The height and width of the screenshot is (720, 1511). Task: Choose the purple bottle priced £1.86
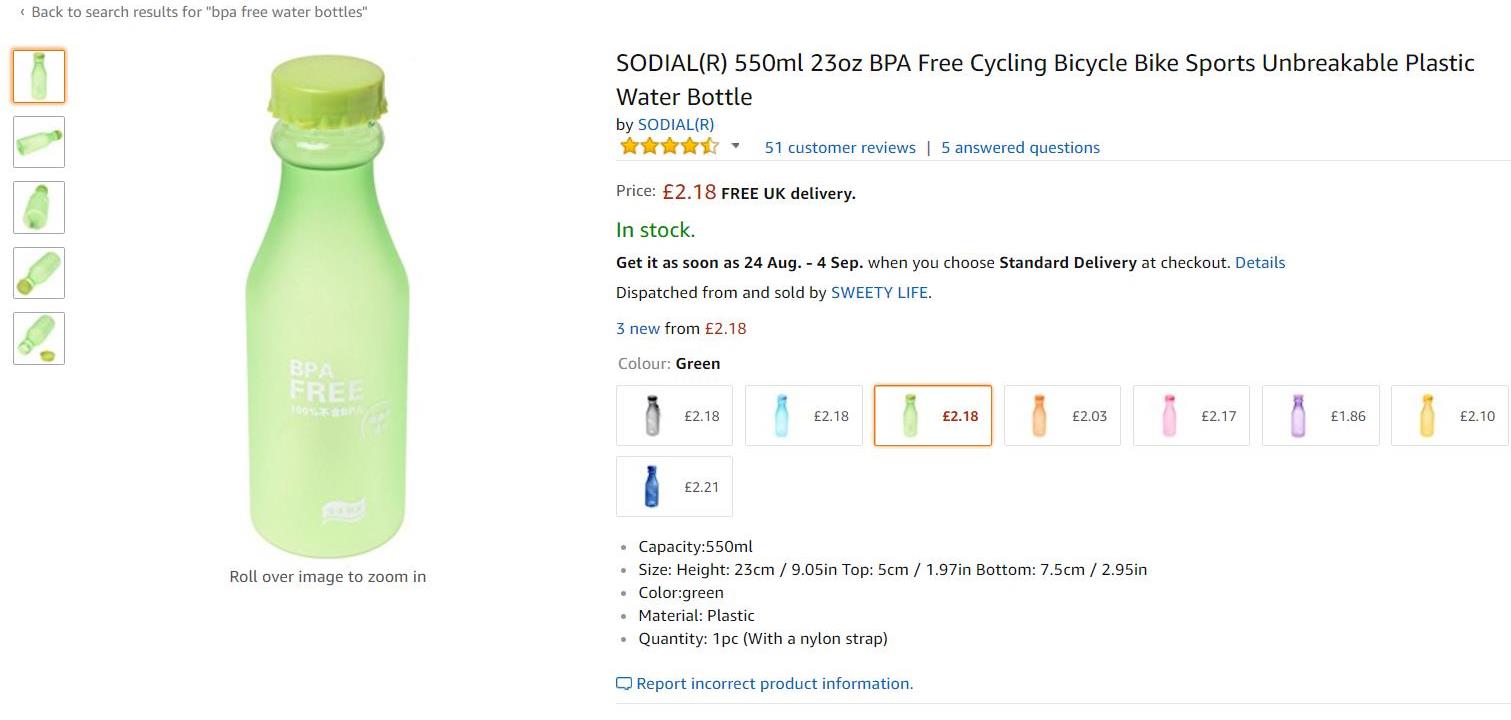1320,415
